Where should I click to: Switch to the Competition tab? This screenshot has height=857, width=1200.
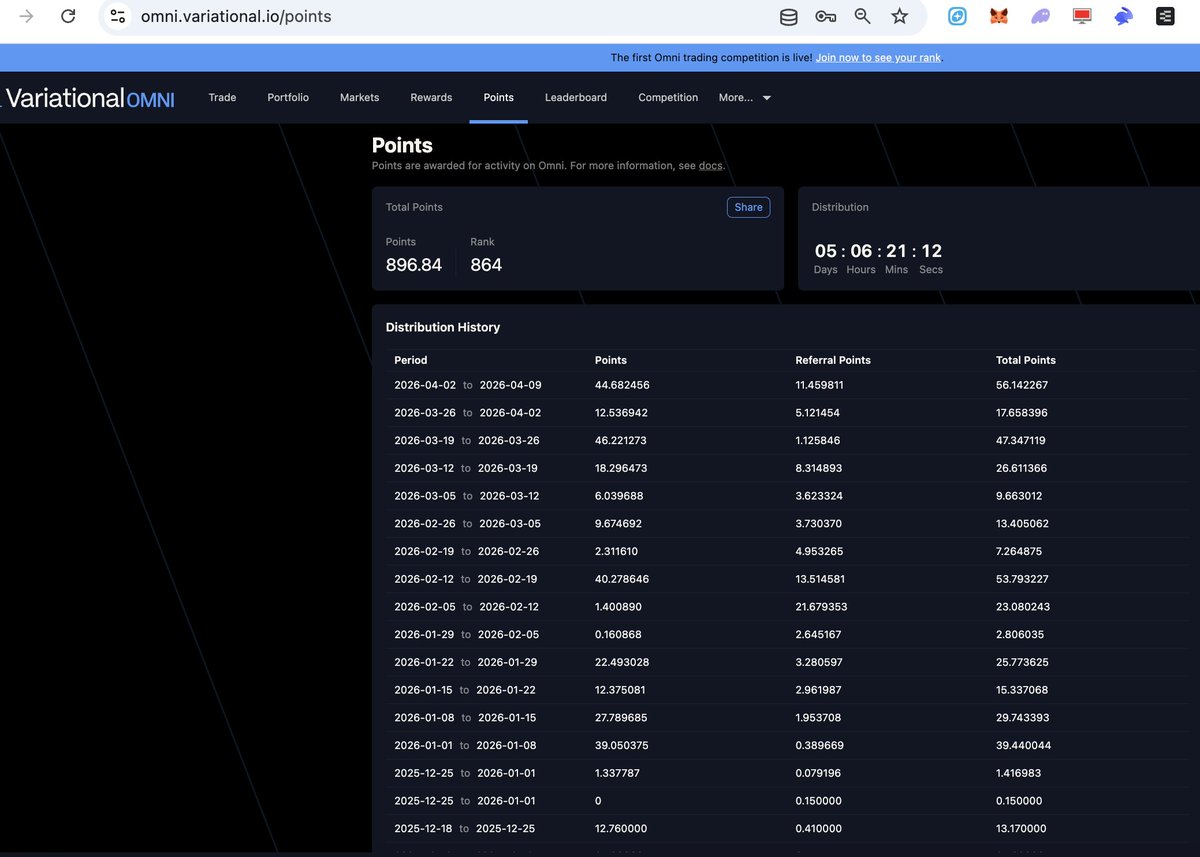click(x=668, y=97)
